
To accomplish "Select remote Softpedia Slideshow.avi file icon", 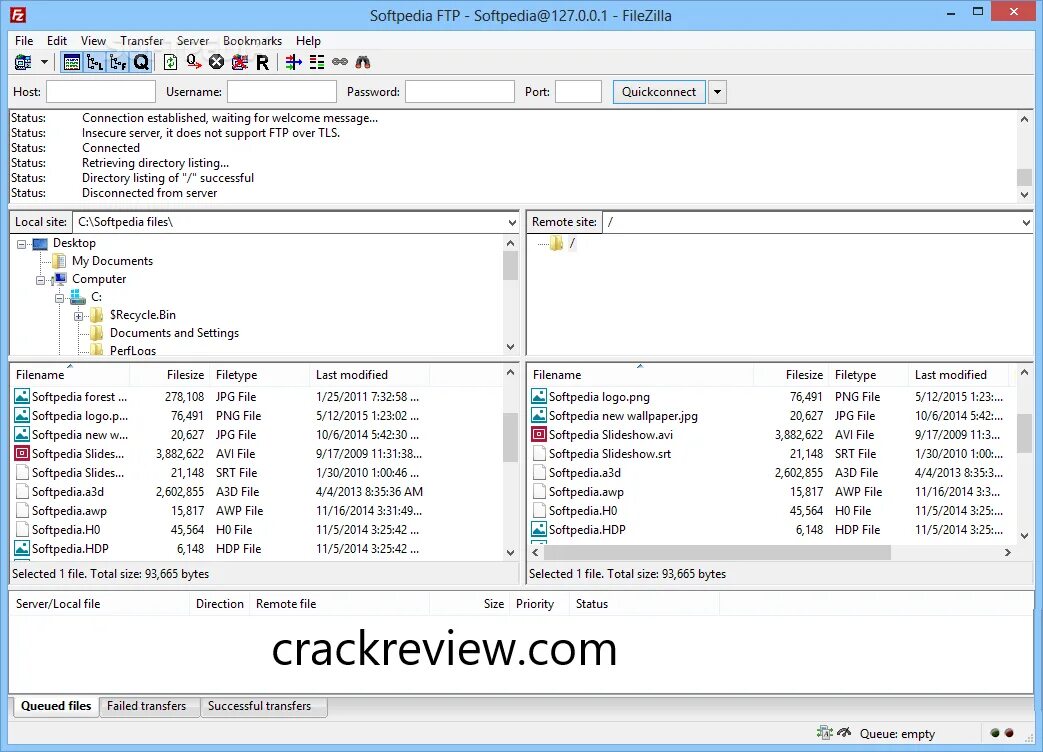I will (x=539, y=435).
